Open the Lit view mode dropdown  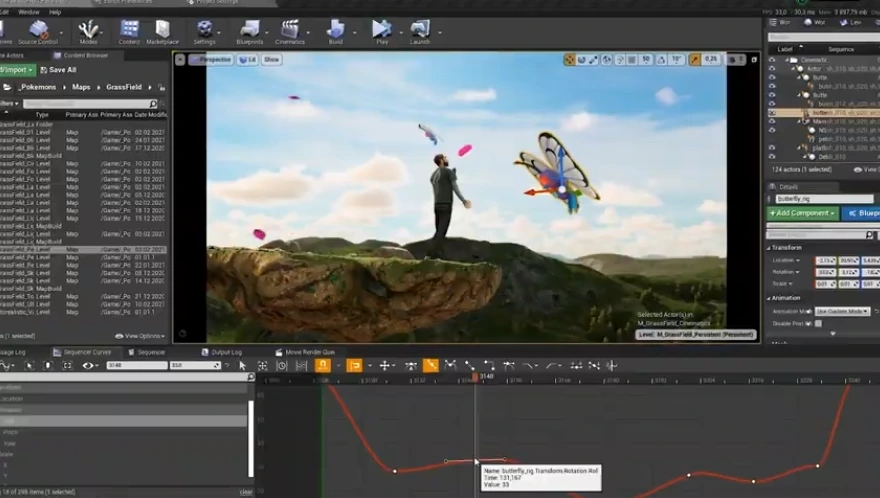[x=248, y=60]
